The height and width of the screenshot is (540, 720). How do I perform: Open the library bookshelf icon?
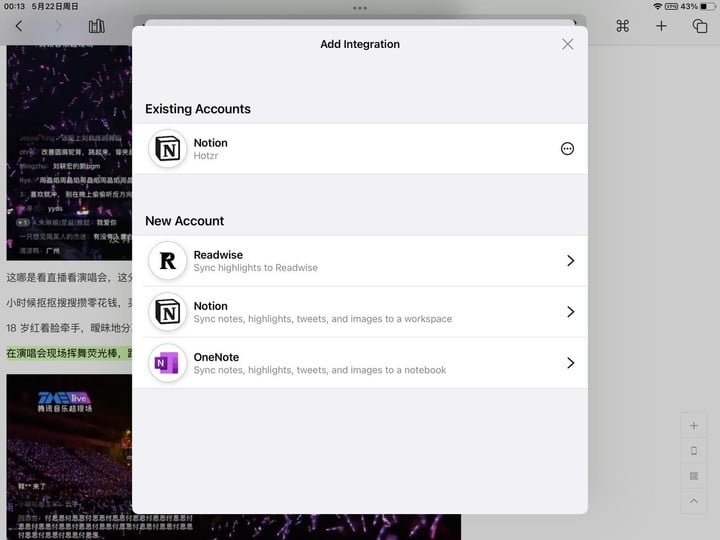(x=96, y=26)
